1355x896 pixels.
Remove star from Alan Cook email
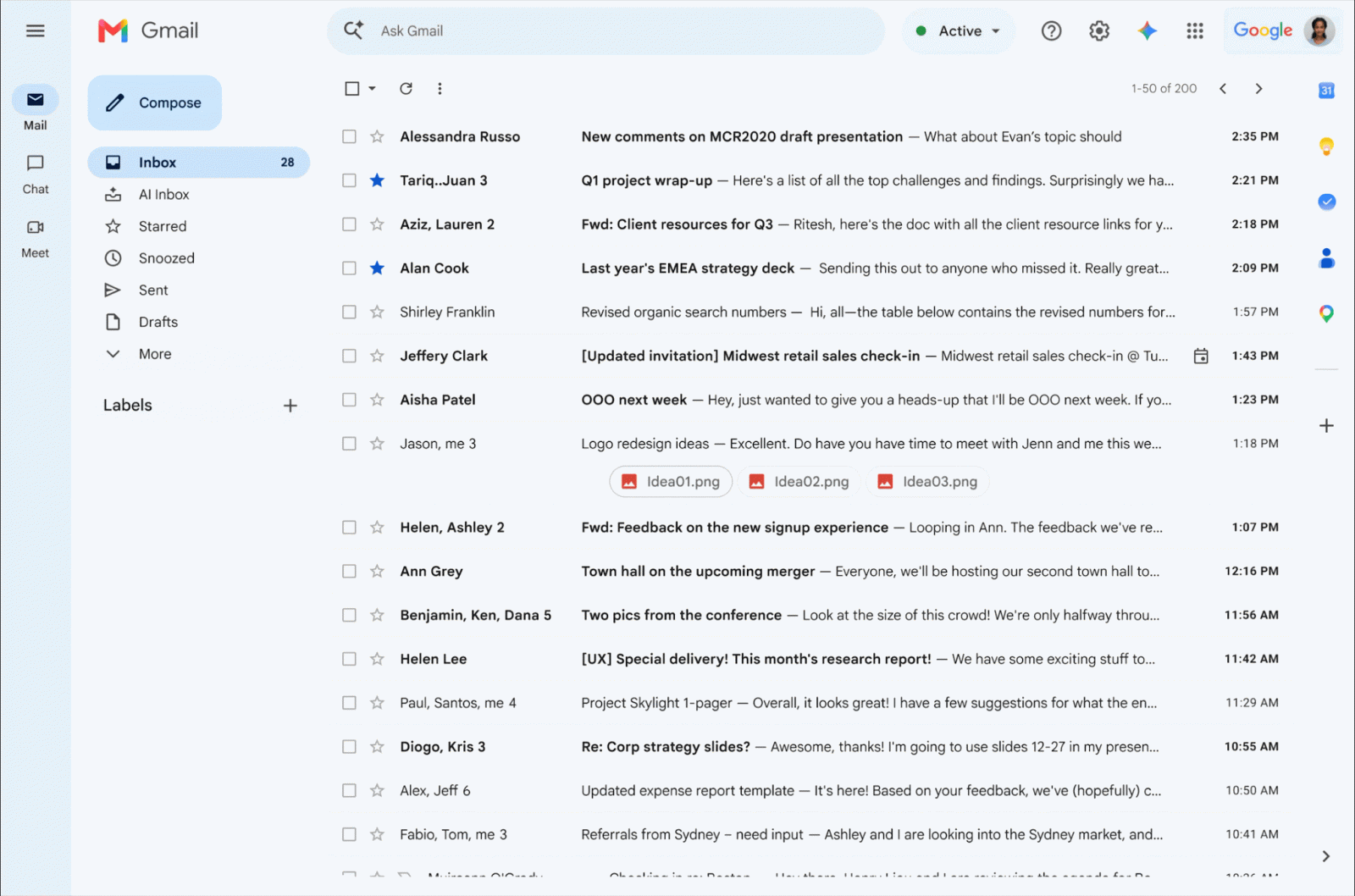pyautogui.click(x=377, y=268)
